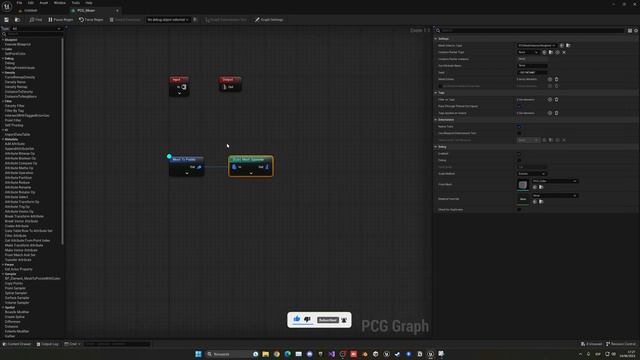Collapse the Tags section in details
The image size is (640, 360).
tap(436, 93)
